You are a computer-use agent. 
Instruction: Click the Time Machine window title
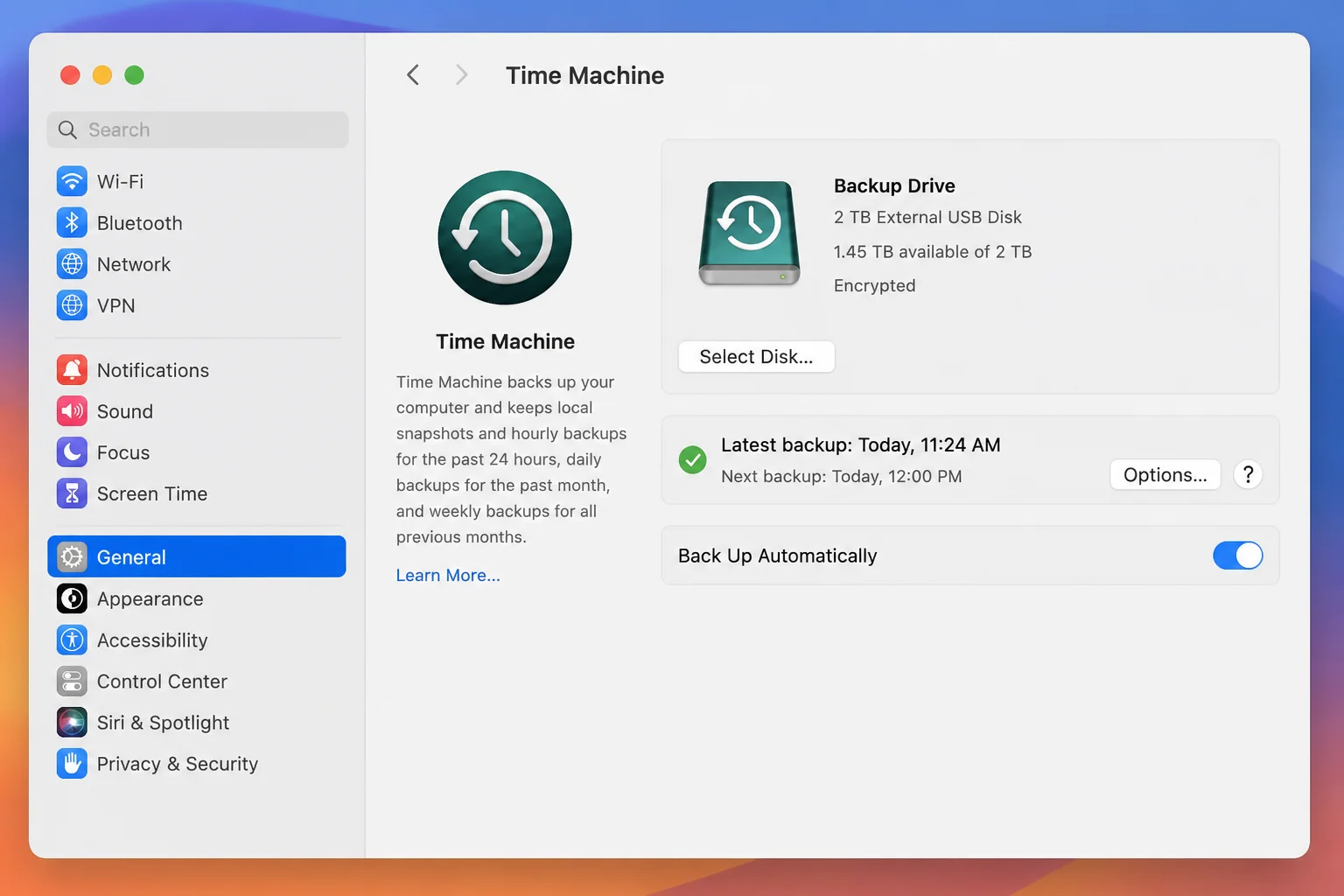584,75
